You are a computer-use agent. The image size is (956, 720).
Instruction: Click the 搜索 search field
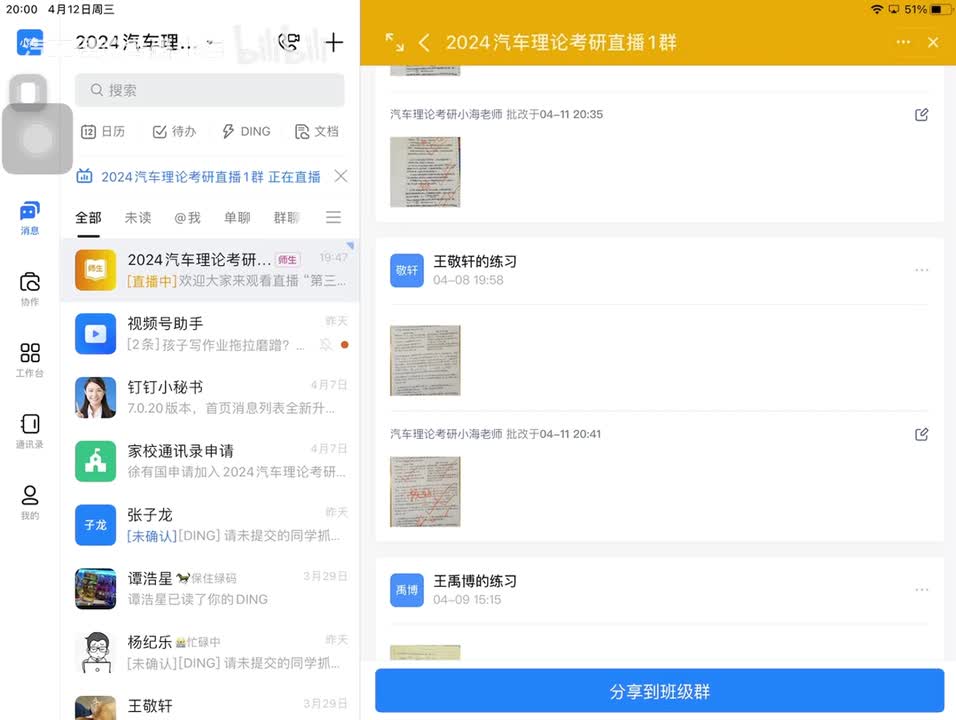click(210, 90)
